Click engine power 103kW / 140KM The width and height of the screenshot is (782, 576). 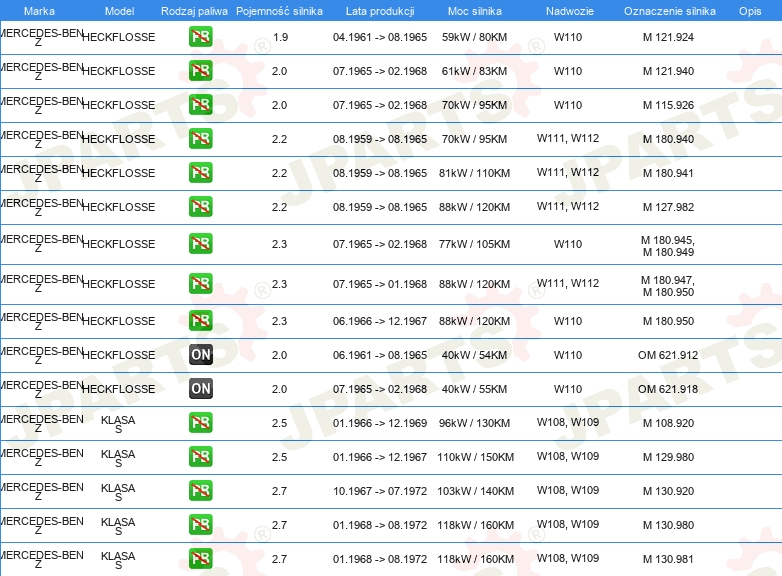pos(475,491)
